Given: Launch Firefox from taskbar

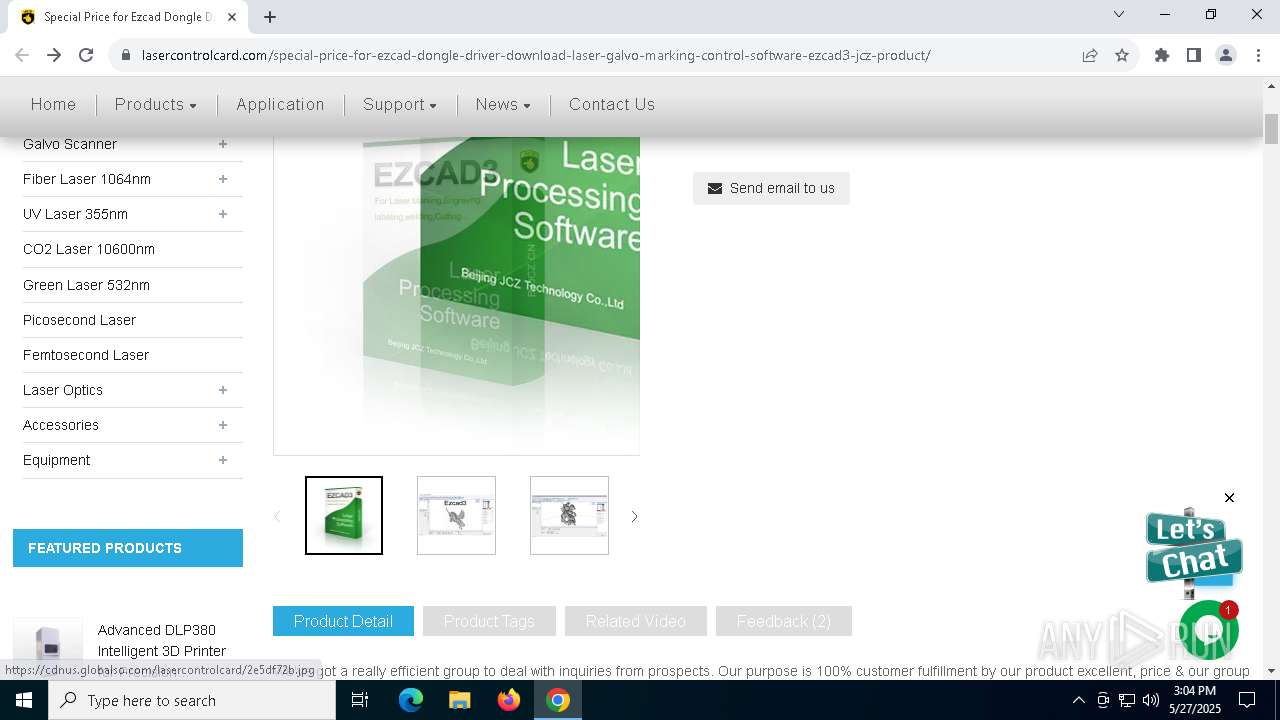Looking at the screenshot, I should coord(509,700).
